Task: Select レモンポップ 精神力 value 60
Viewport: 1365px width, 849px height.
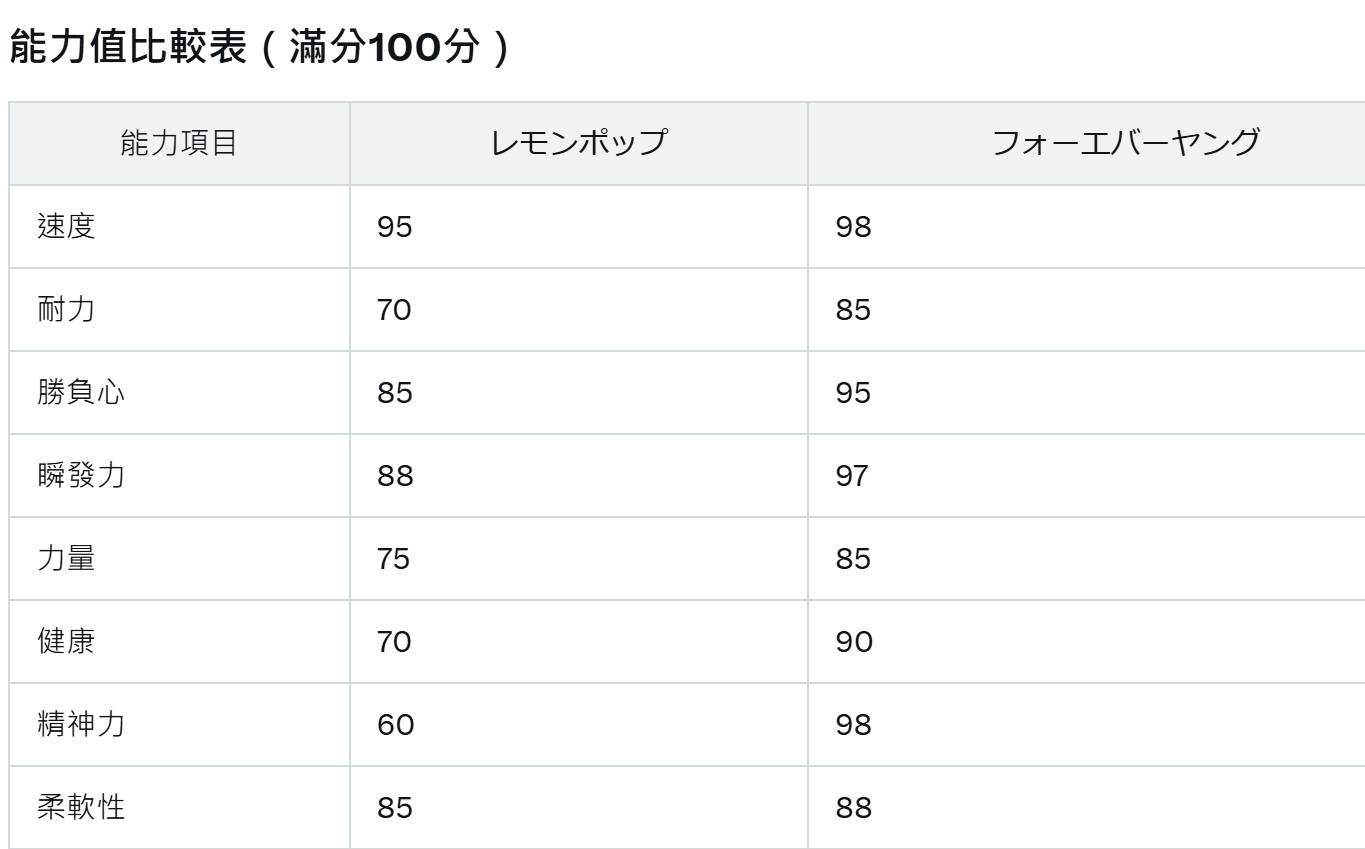Action: pyautogui.click(x=395, y=725)
